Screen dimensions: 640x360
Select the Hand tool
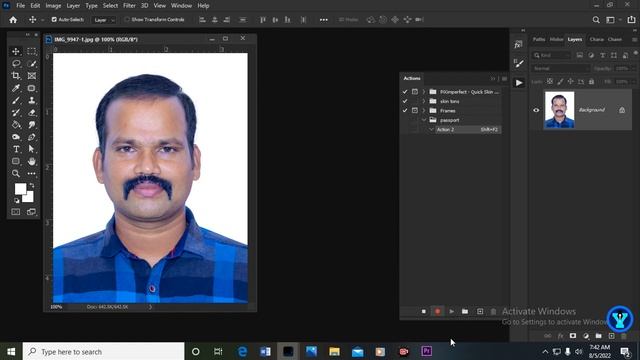click(x=31, y=162)
